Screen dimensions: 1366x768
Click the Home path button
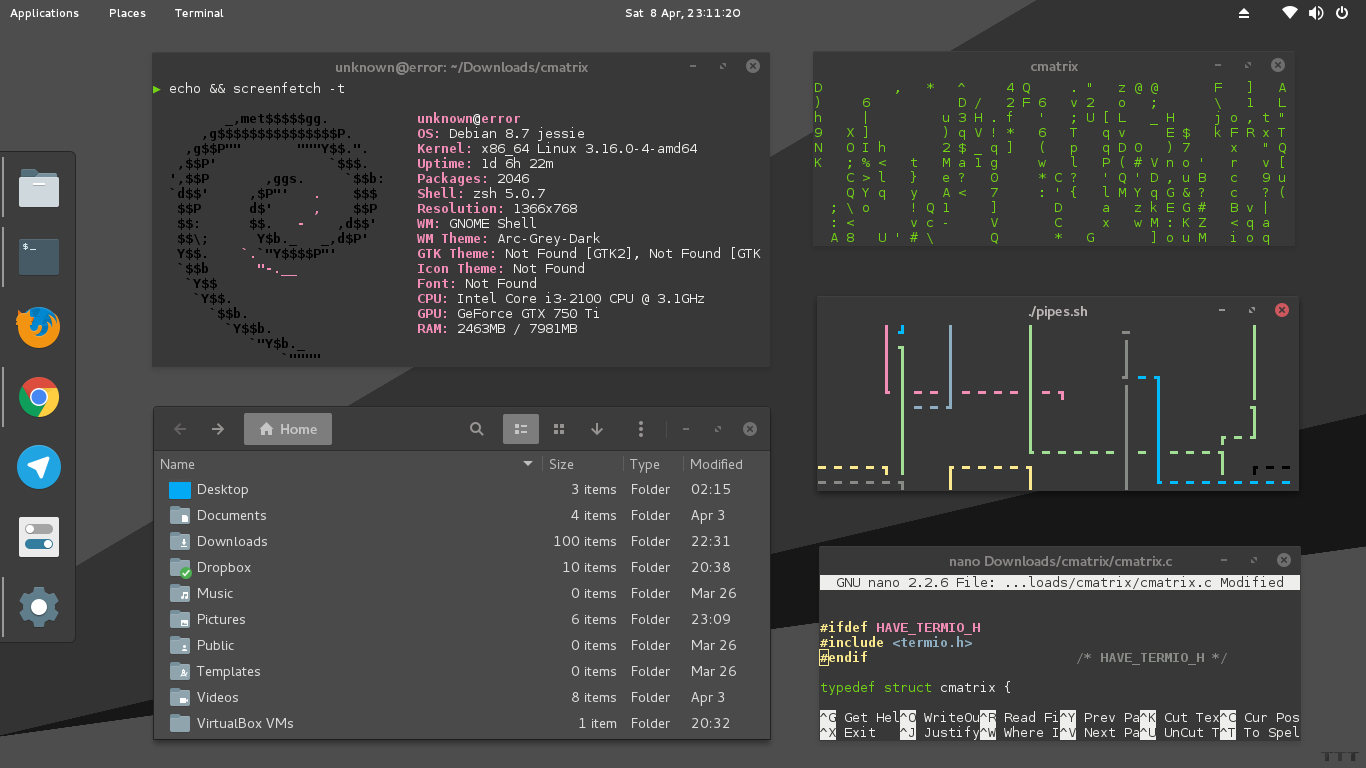pyautogui.click(x=288, y=429)
